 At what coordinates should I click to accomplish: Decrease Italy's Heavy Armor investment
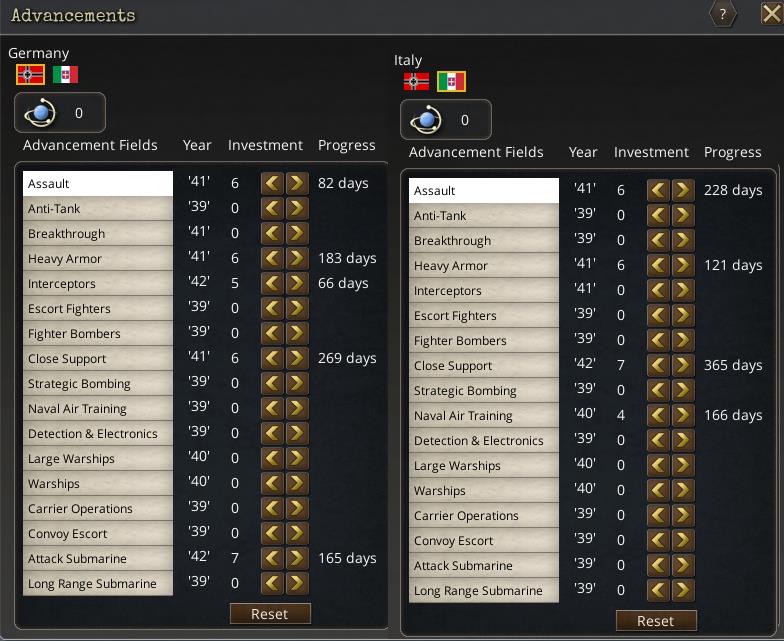(x=658, y=265)
